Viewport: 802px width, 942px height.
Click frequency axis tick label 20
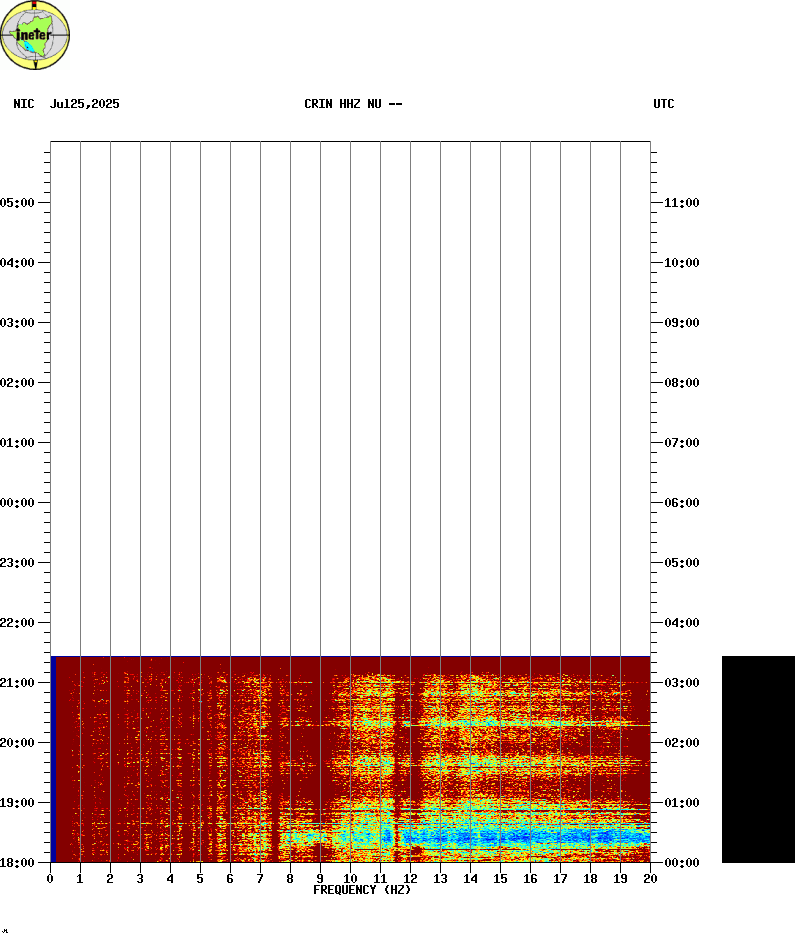pos(651,879)
